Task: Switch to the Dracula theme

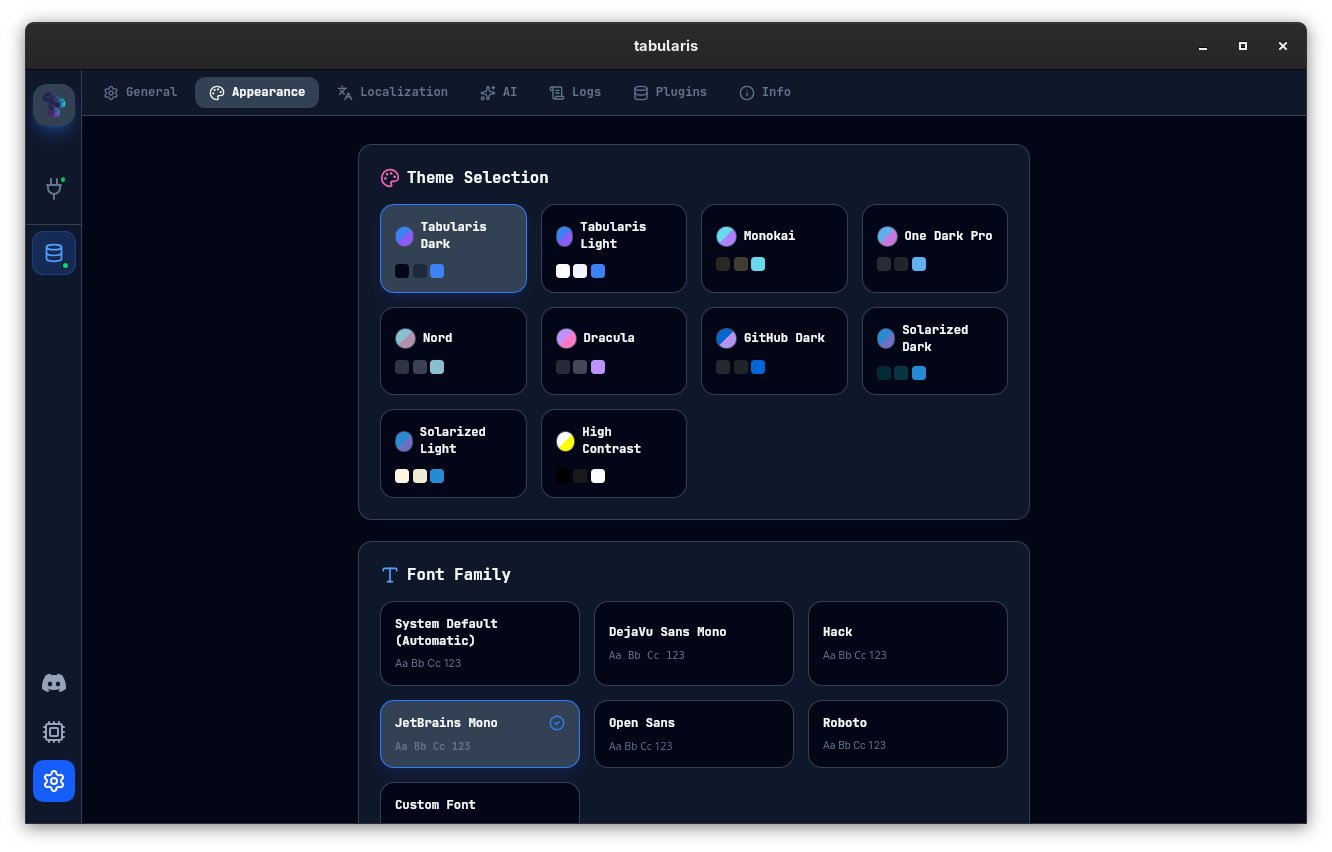Action: pos(613,351)
